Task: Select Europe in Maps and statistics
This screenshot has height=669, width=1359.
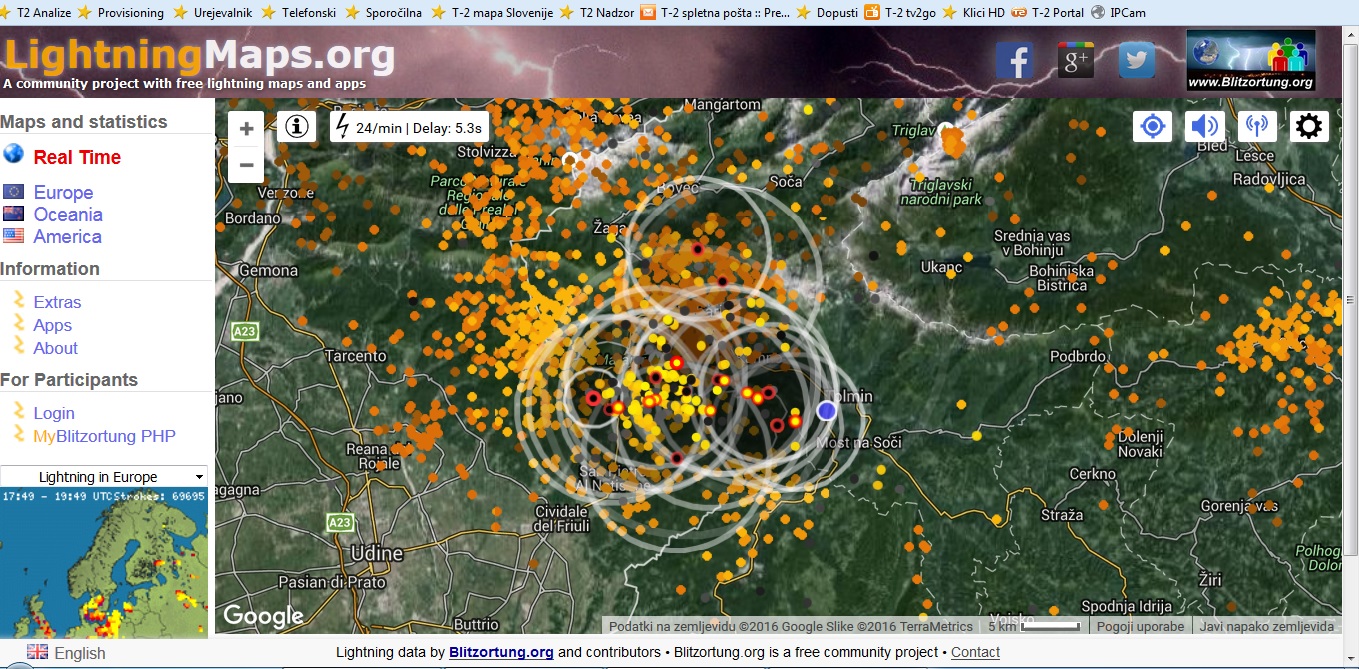Action: [x=63, y=192]
